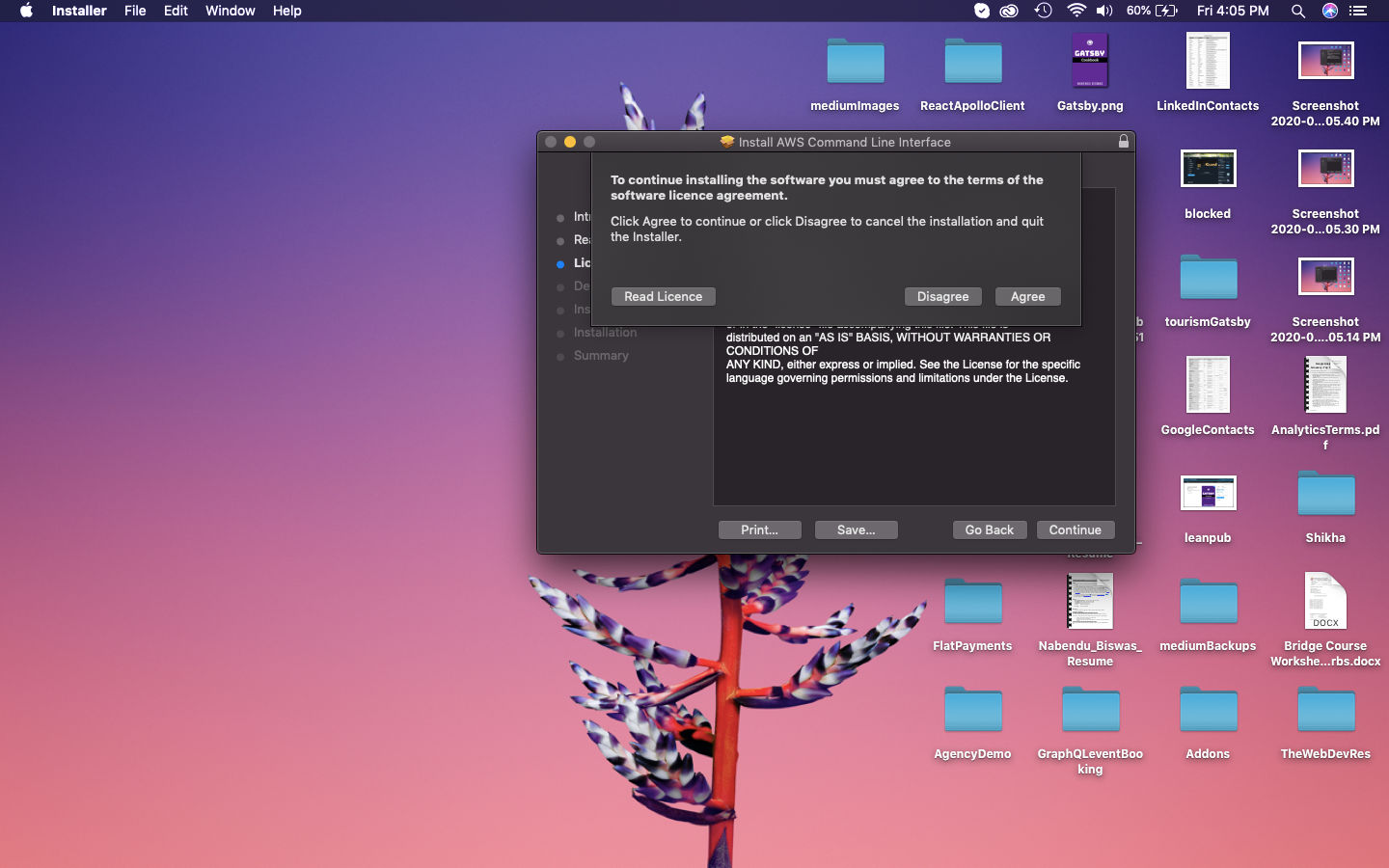
Task: Click Agree in the licence dialog
Action: (x=1027, y=296)
